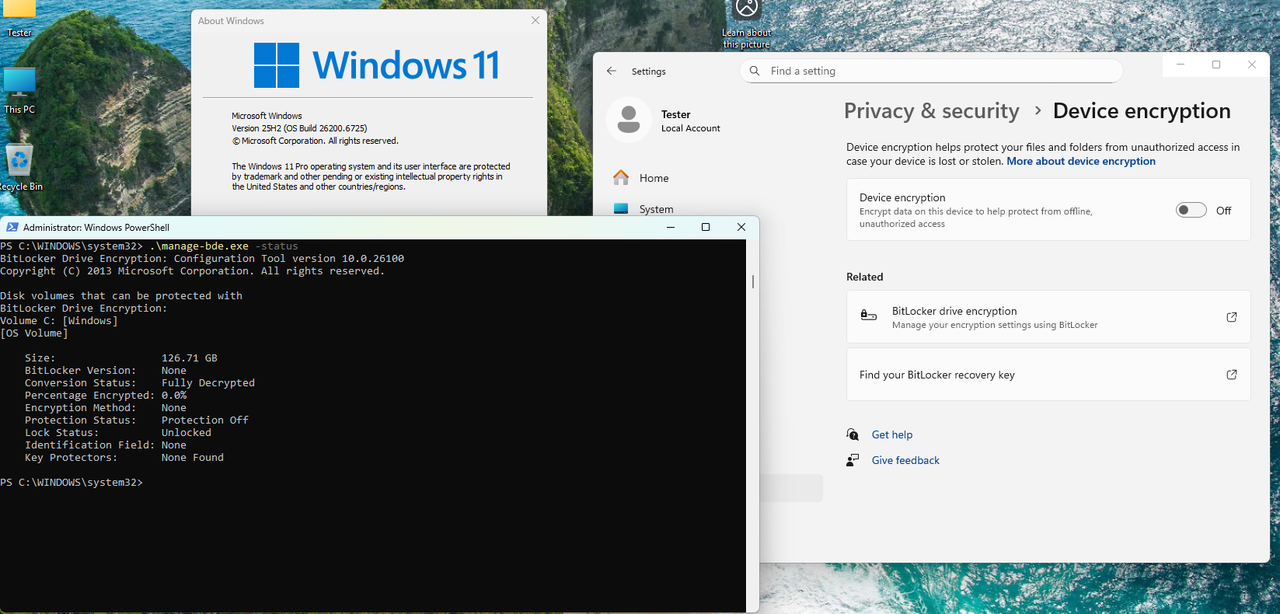Image resolution: width=1280 pixels, height=614 pixels.
Task: Close the Administrator PowerShell window
Action: point(741,227)
